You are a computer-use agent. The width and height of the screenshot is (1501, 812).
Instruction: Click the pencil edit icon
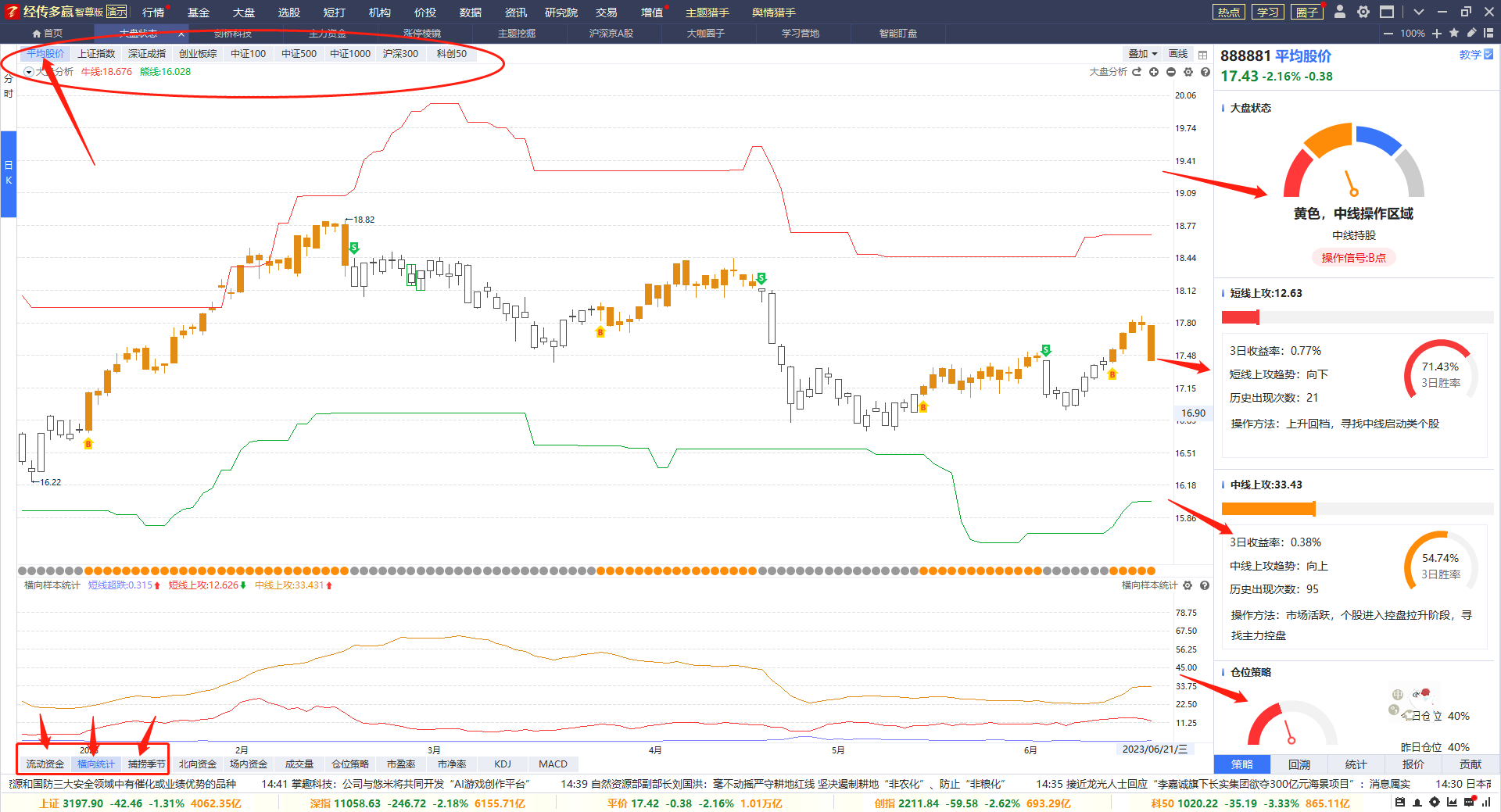coord(1471,33)
